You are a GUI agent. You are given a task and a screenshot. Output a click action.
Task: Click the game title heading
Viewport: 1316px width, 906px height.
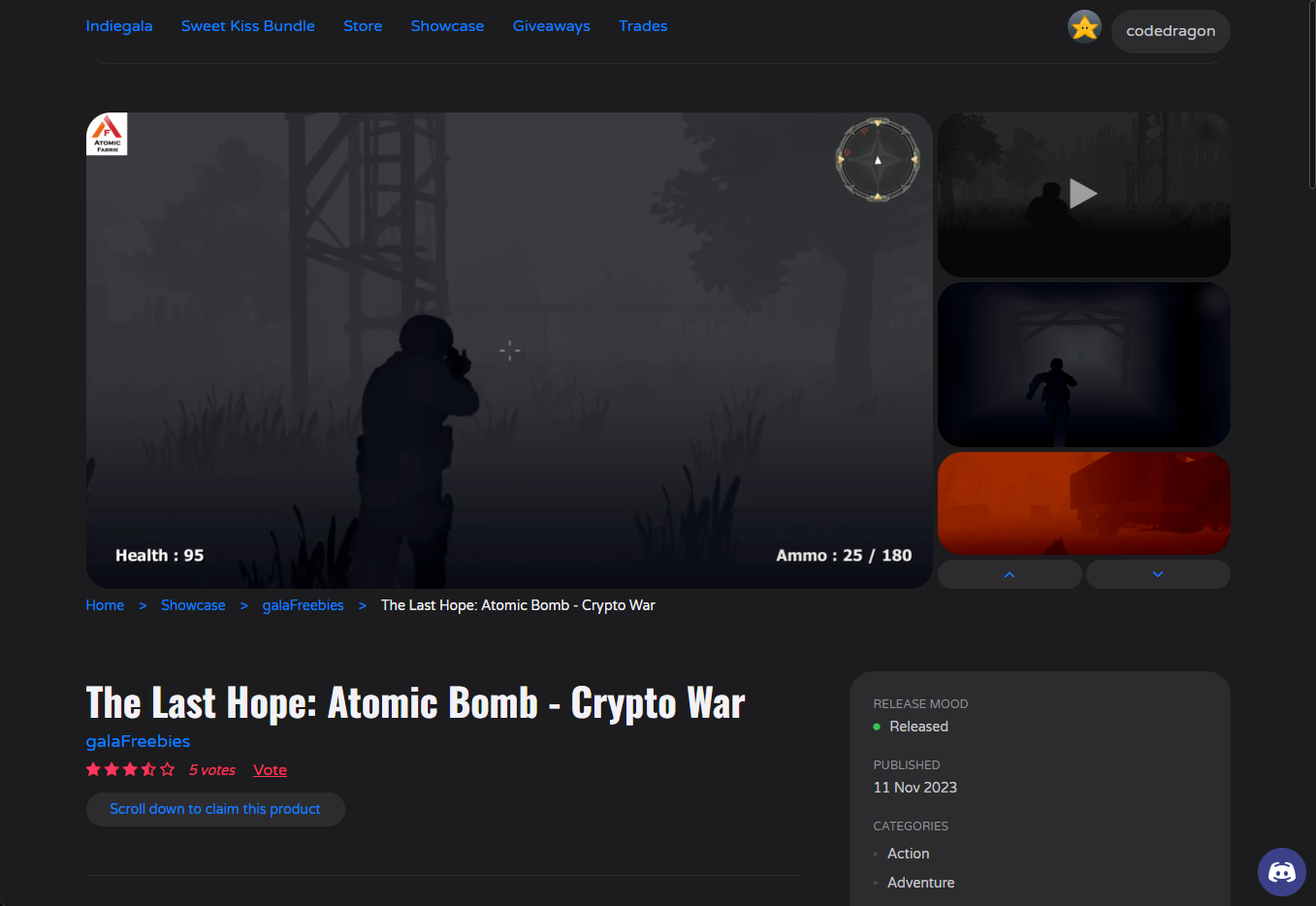pyautogui.click(x=415, y=703)
